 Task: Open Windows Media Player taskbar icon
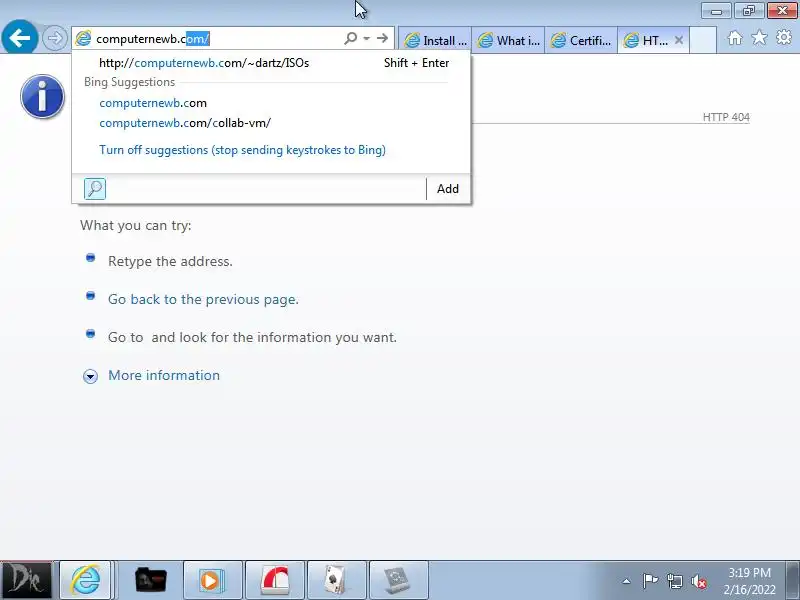[212, 580]
